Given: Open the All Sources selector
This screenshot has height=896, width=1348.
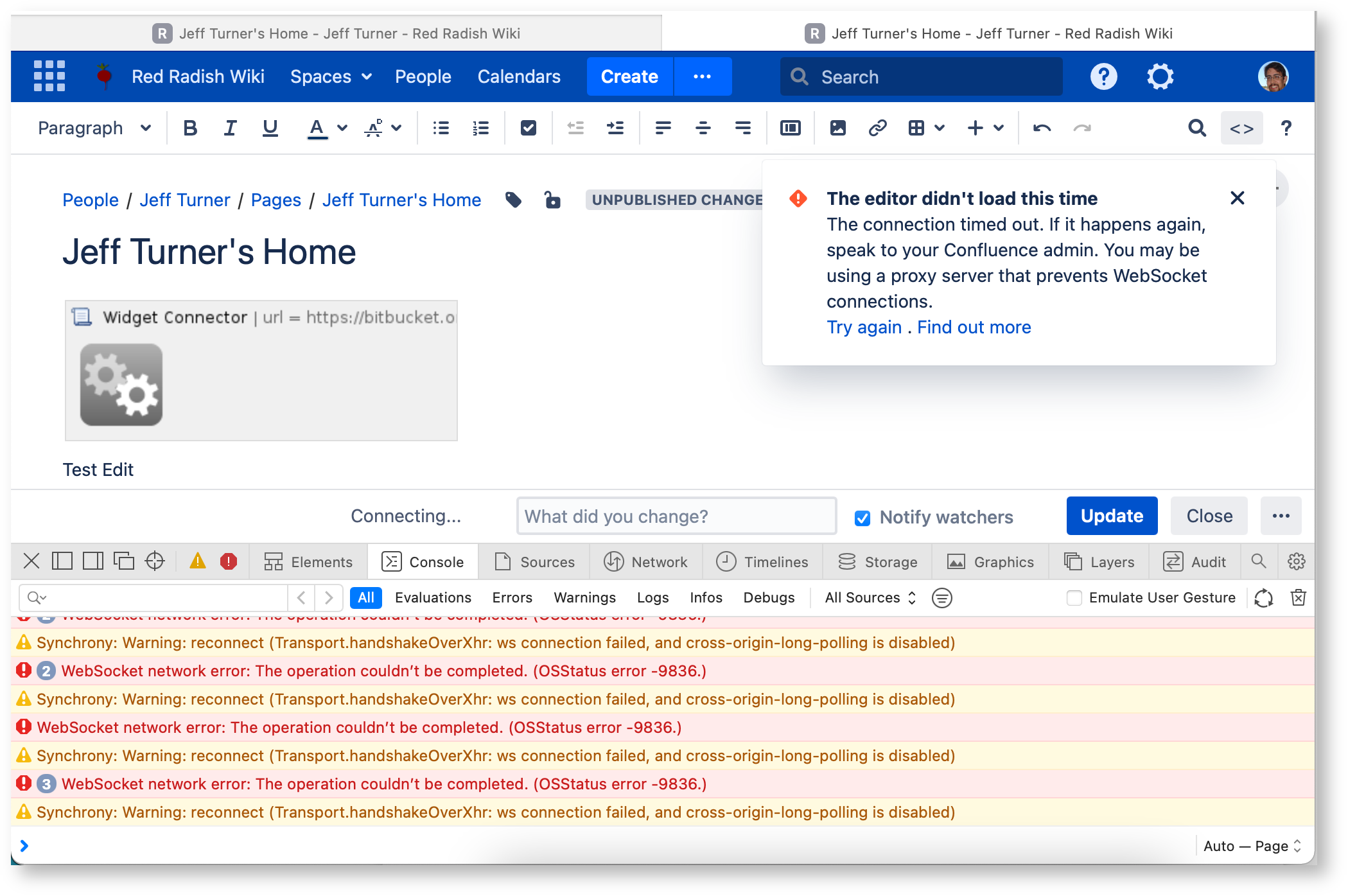Looking at the screenshot, I should coord(870,598).
